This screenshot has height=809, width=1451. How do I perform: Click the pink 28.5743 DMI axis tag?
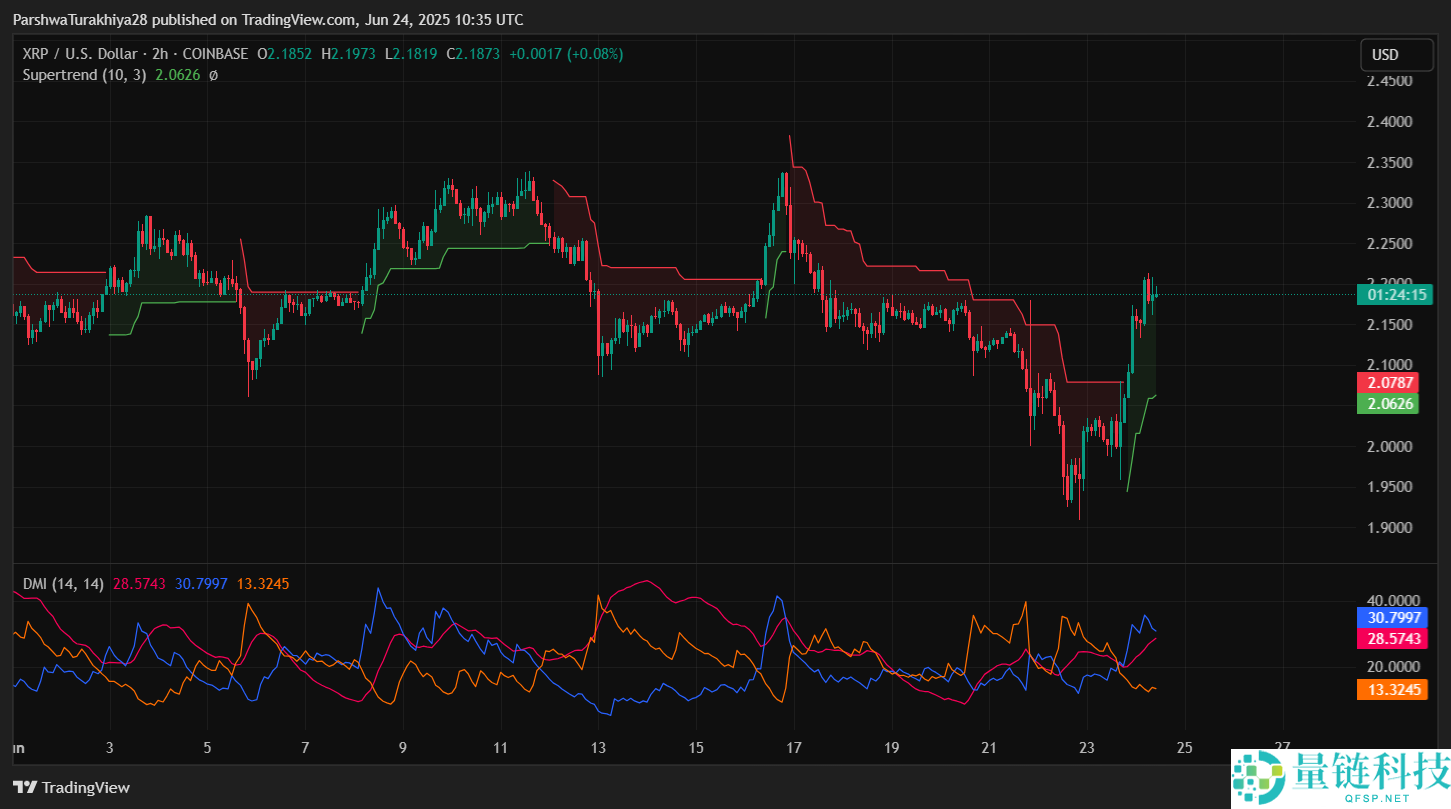(x=1391, y=638)
